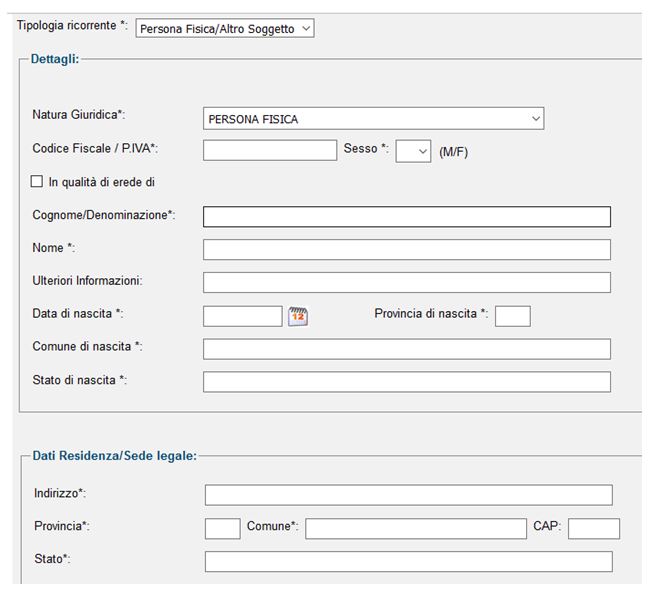Image resolution: width=652 pixels, height=597 pixels.
Task: Open the Sesso M/F dropdown
Action: pyautogui.click(x=413, y=151)
